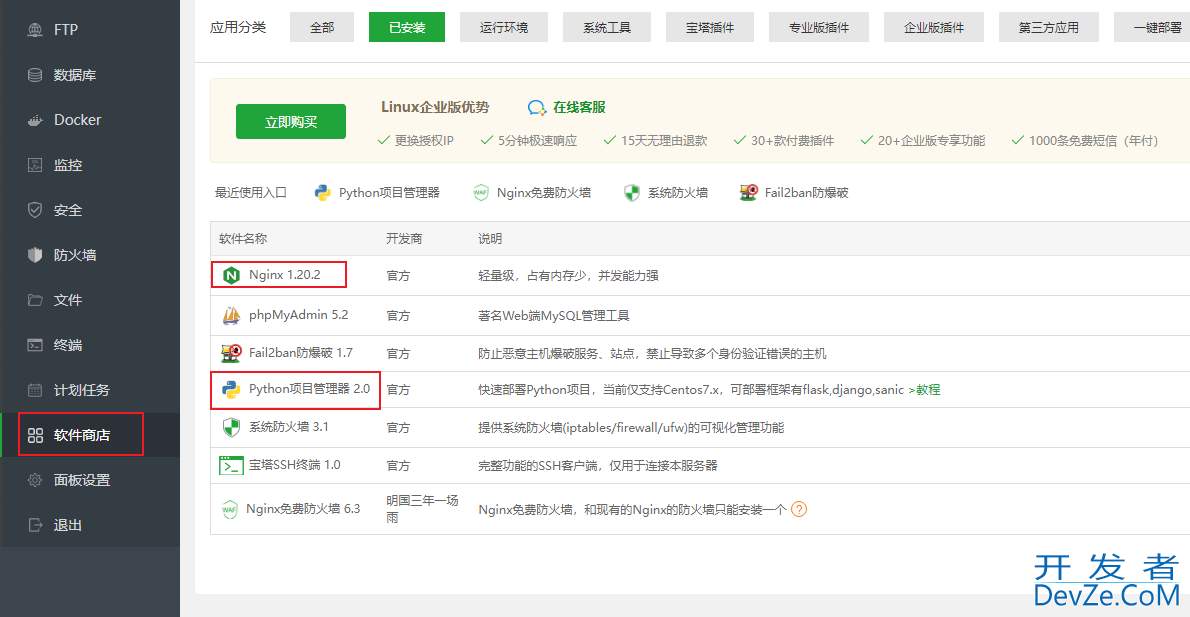Click the 防火墙 firewall icon in sidebar

[x=35, y=255]
